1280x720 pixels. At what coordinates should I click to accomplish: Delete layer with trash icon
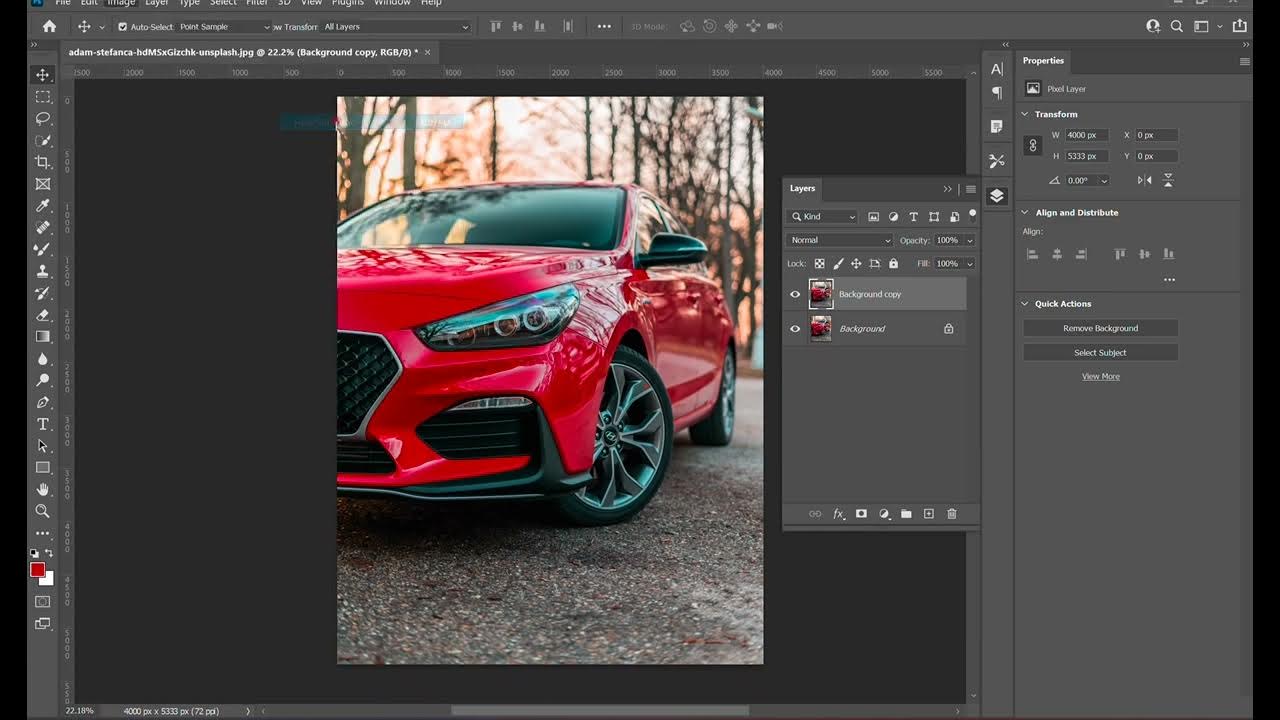tap(952, 514)
